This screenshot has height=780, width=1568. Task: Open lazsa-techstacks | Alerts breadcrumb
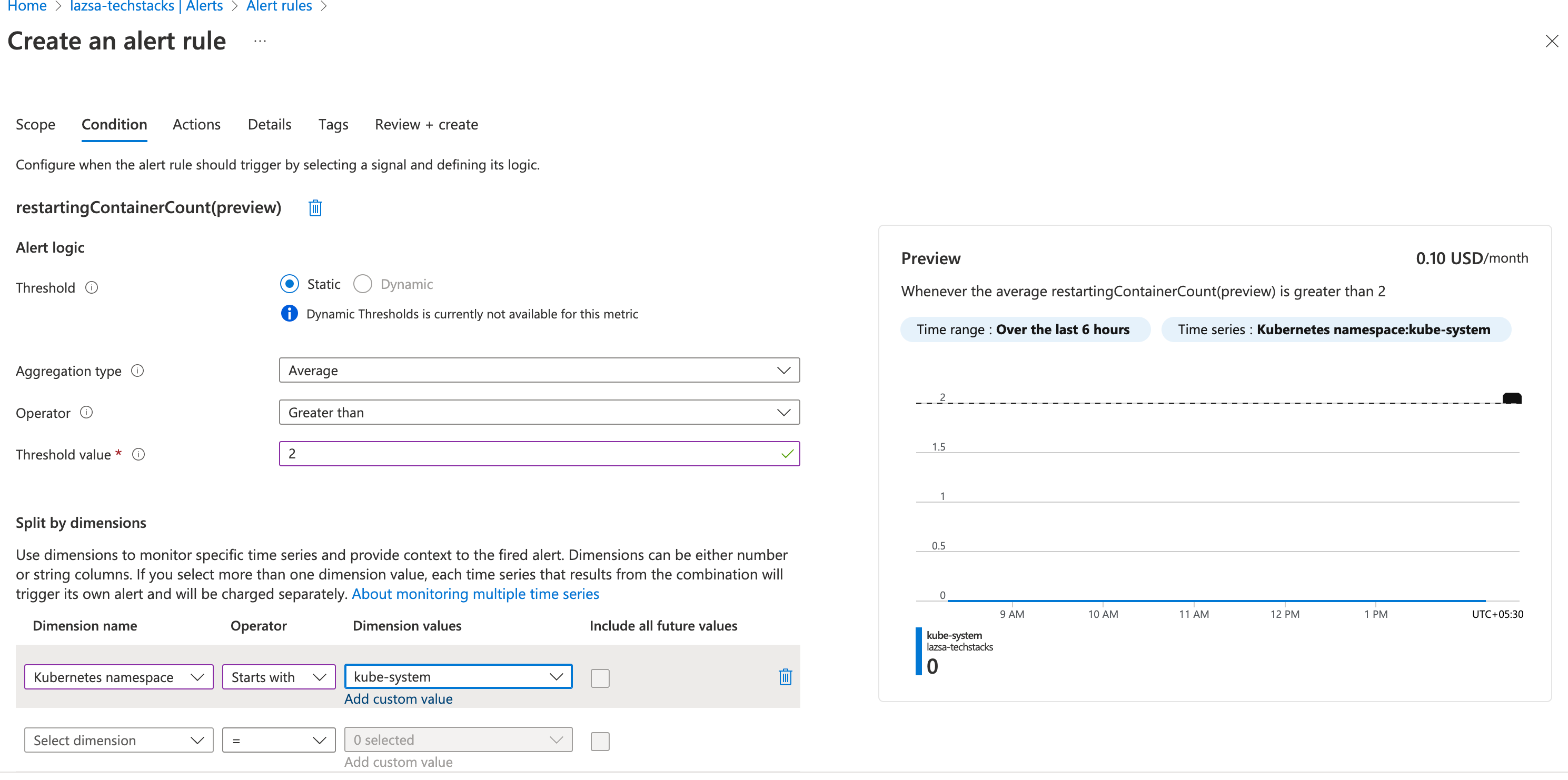point(146,6)
